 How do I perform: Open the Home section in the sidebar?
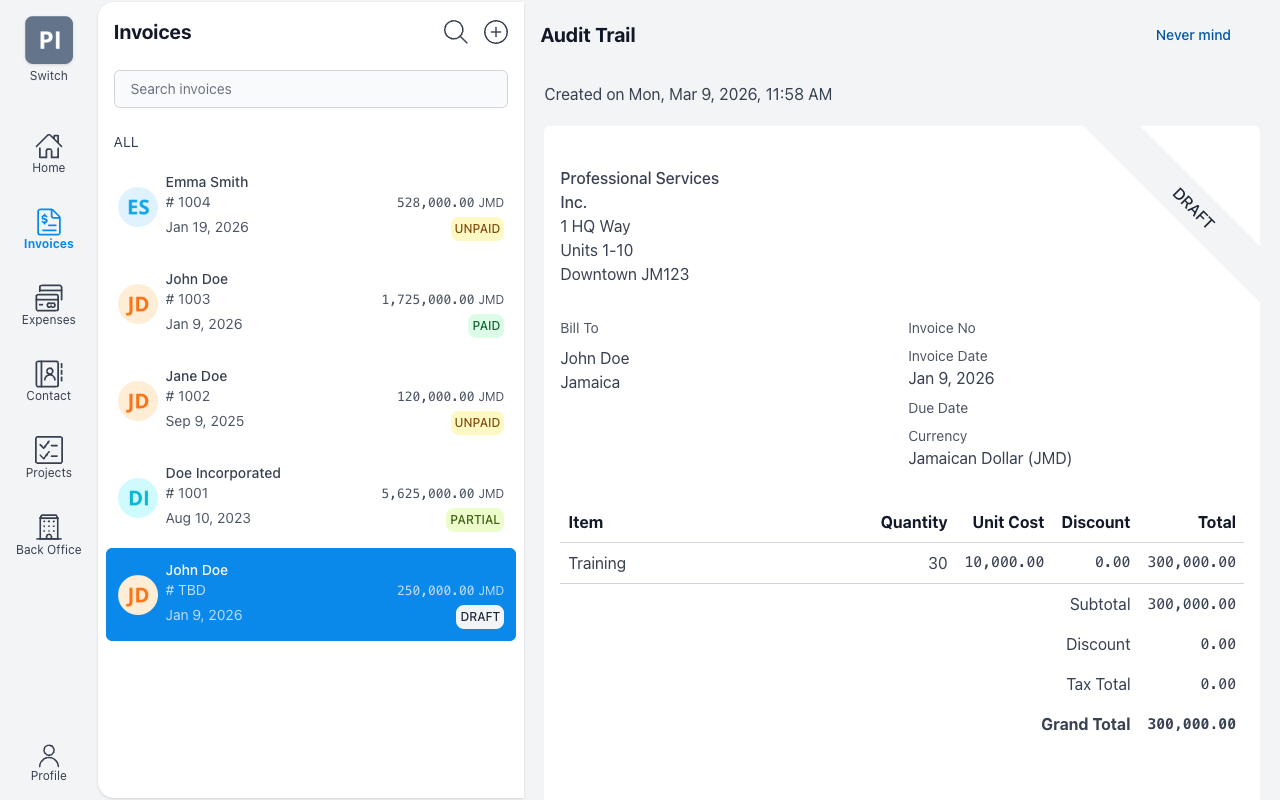[x=48, y=152]
